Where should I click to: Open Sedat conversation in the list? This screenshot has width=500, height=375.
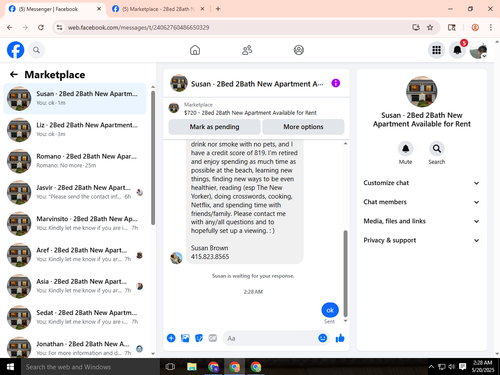coord(75,317)
